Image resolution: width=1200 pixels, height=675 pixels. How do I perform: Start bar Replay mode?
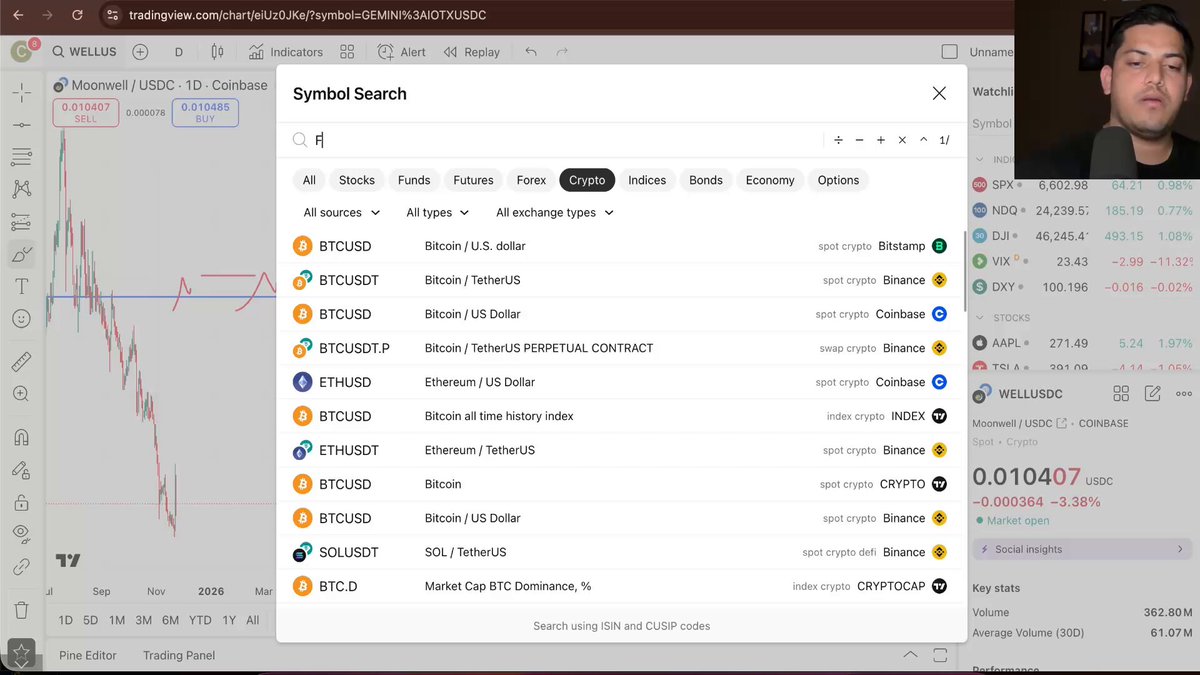[471, 52]
